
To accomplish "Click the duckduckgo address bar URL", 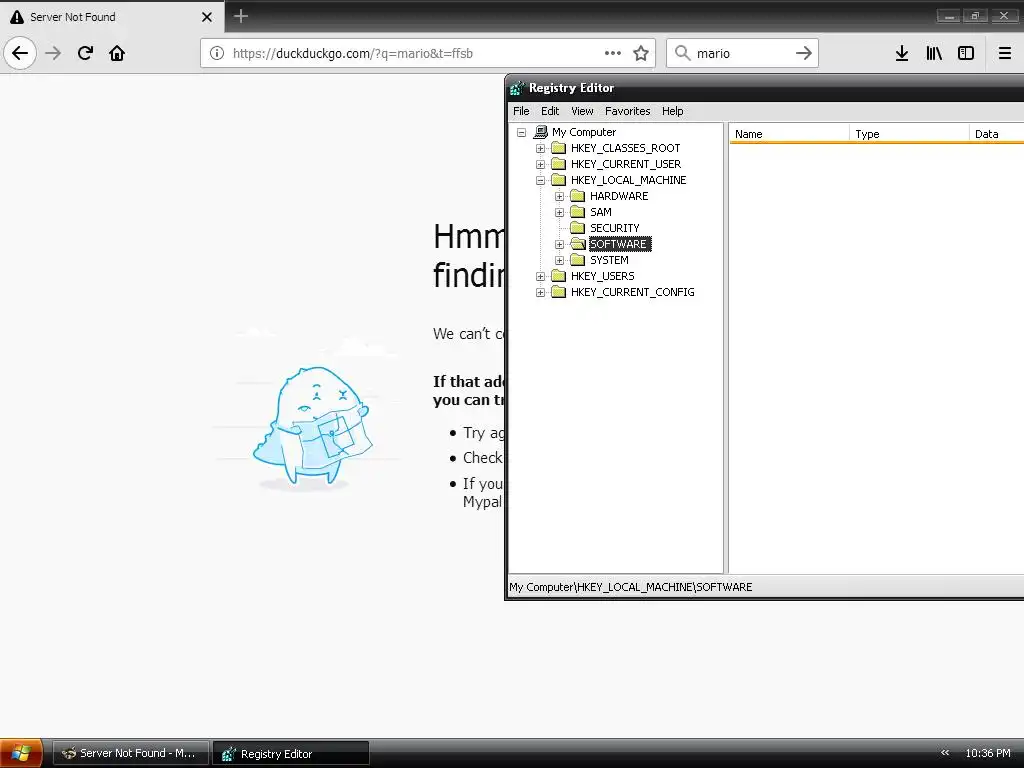I will point(353,54).
